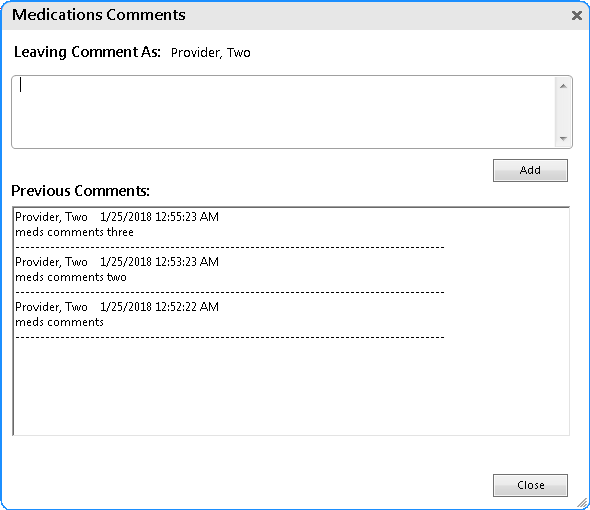Click the dialog resize grip corner
The width and height of the screenshot is (590, 510).
point(582,502)
